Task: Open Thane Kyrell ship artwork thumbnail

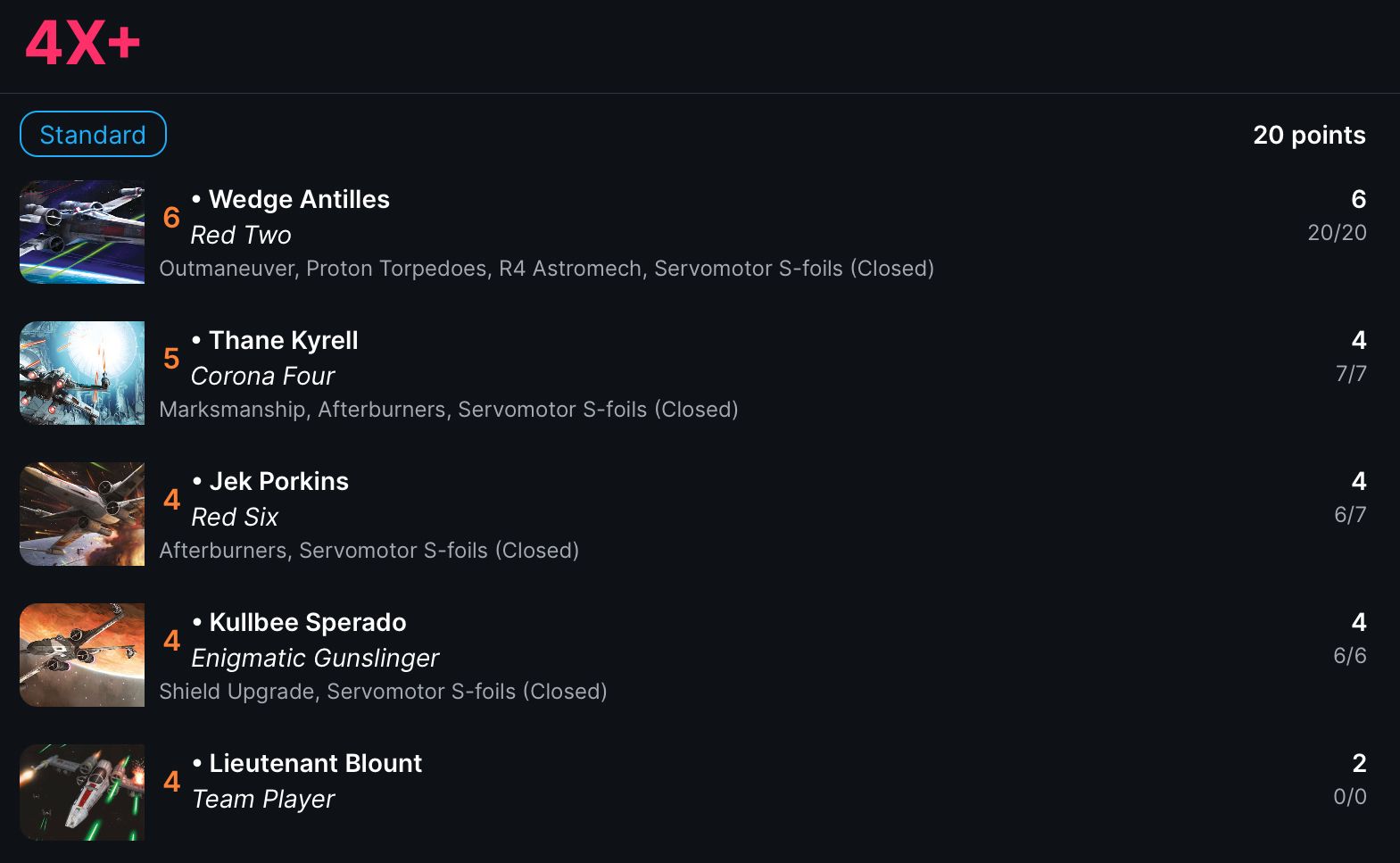Action: 82,373
